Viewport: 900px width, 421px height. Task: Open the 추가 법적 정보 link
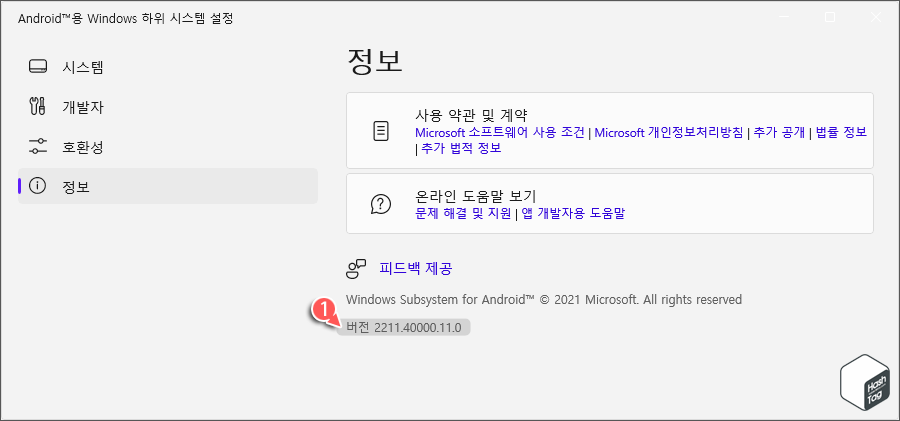[461, 148]
